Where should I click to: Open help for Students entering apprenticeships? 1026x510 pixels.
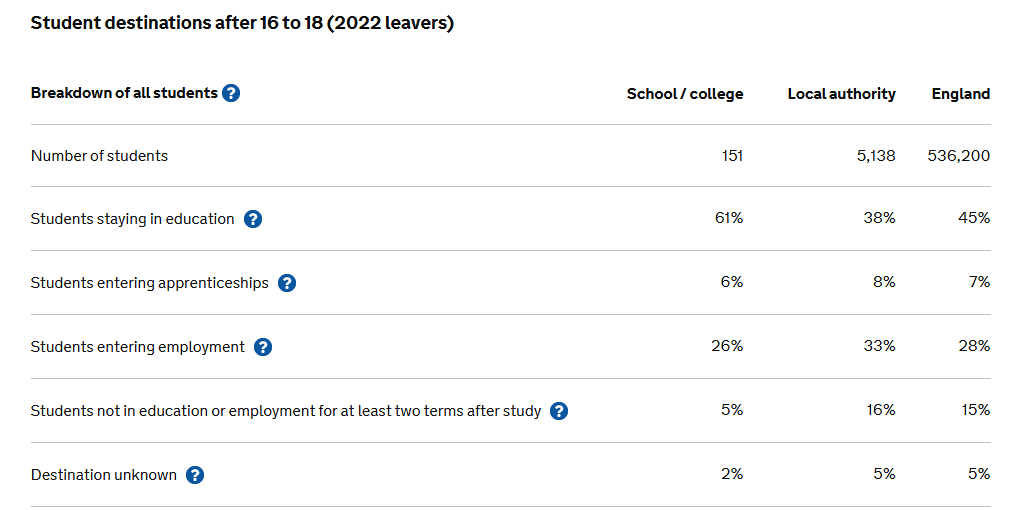click(x=287, y=283)
